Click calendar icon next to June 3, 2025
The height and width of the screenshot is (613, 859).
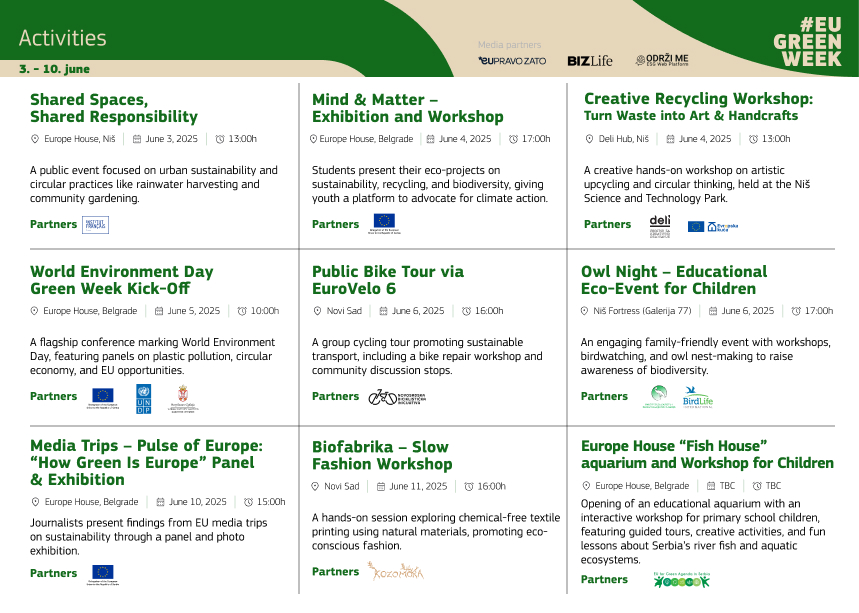pos(137,139)
